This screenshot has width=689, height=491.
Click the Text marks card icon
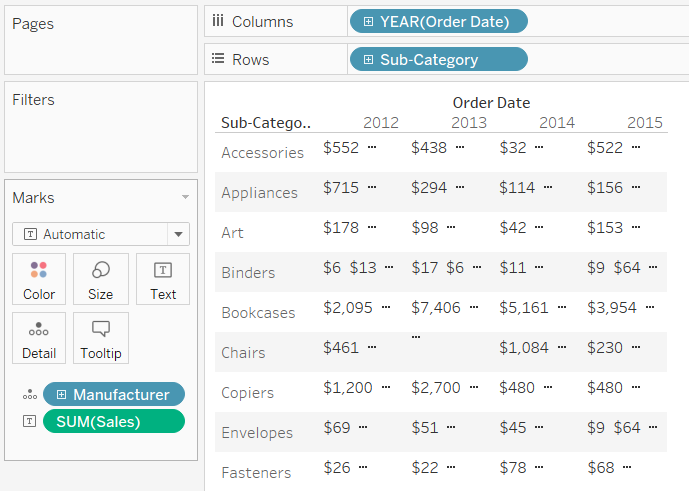tap(163, 278)
